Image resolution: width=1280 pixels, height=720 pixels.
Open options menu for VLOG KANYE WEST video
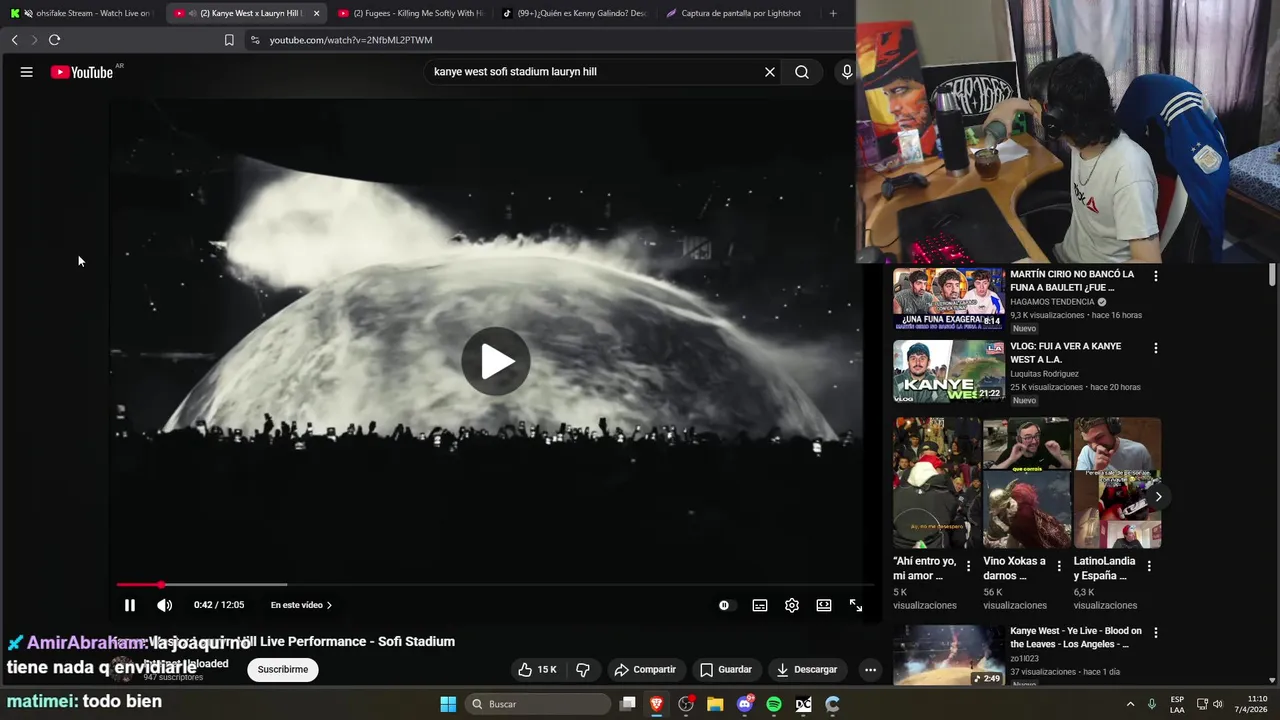1156,348
